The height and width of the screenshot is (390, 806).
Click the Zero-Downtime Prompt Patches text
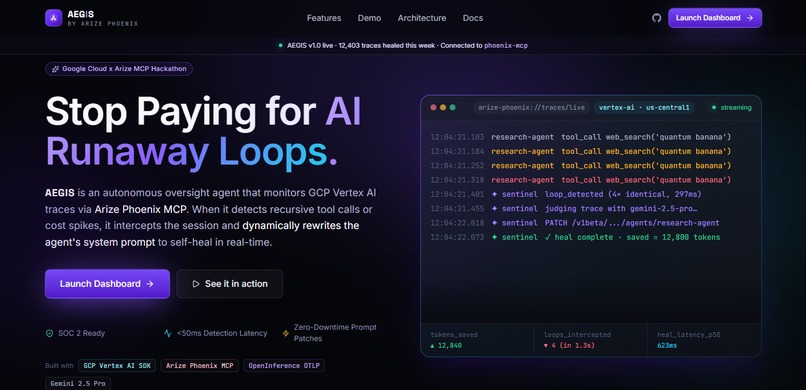(x=335, y=333)
